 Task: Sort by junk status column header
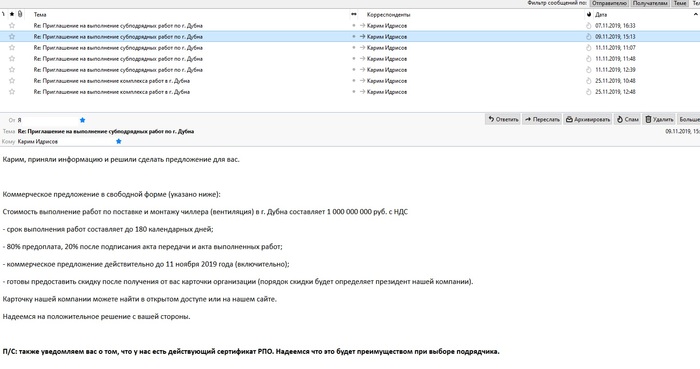[589, 14]
